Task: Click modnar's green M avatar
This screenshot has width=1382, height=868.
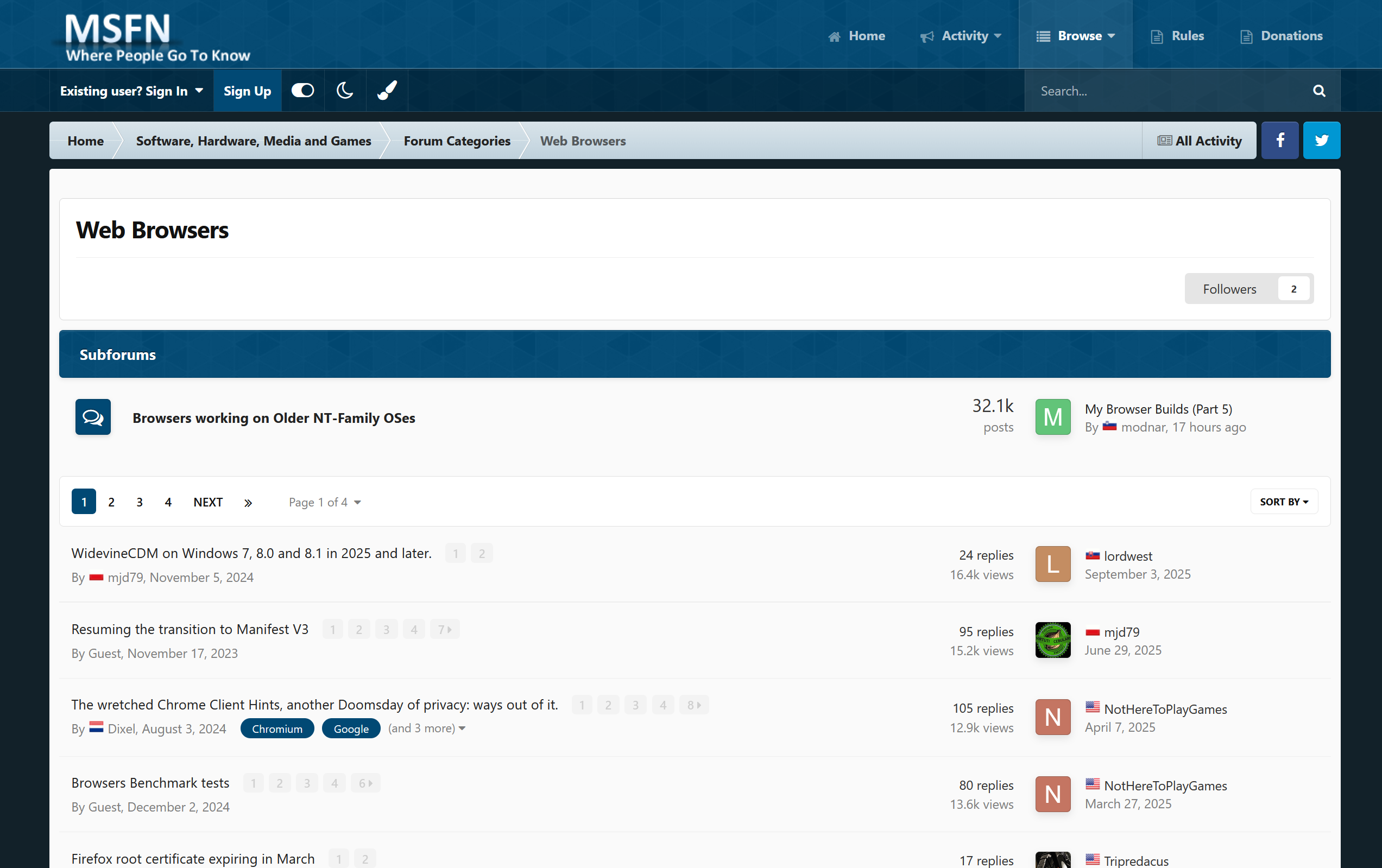Action: coord(1052,417)
